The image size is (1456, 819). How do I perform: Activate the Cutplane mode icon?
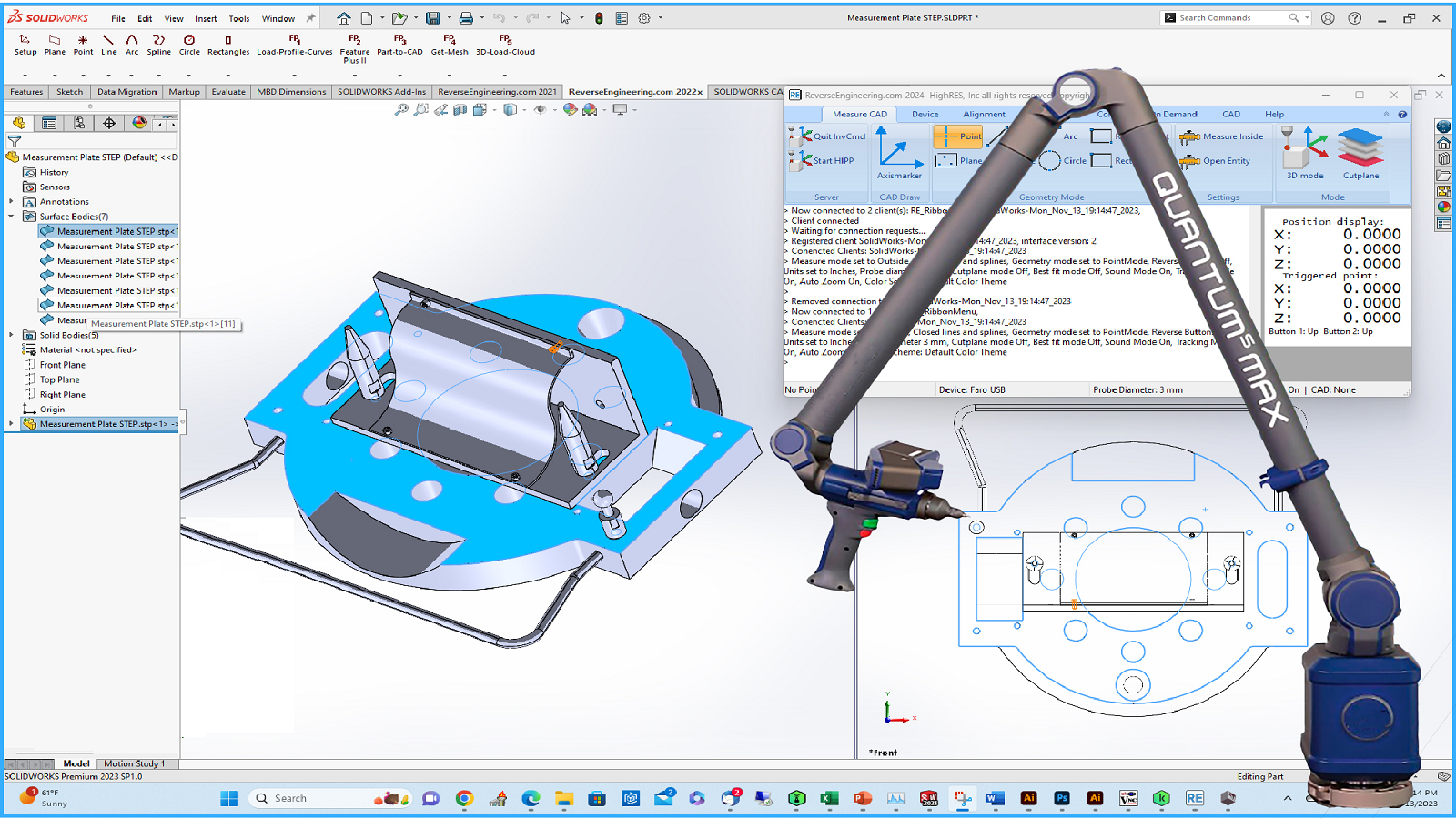1360,152
